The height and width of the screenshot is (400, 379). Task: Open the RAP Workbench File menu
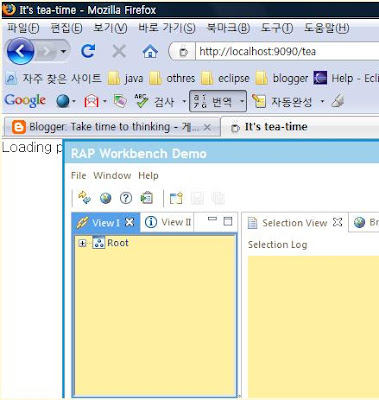point(78,176)
